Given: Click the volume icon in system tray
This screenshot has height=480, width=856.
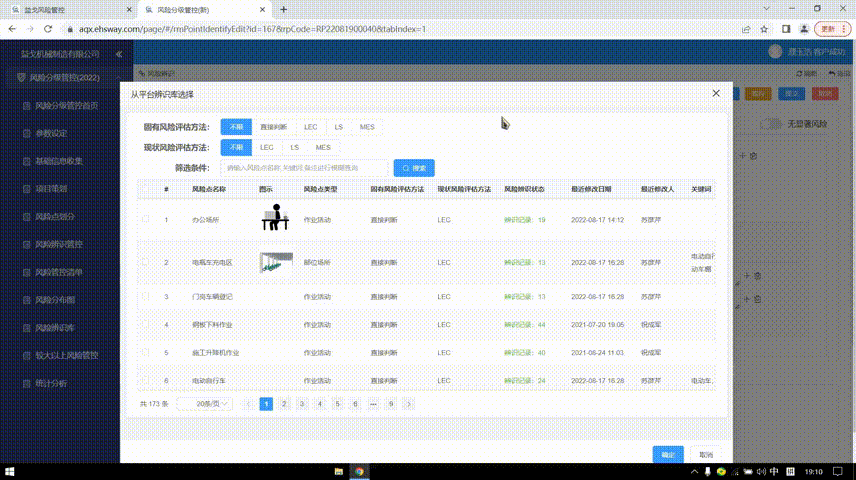Looking at the screenshot, I should (761, 471).
